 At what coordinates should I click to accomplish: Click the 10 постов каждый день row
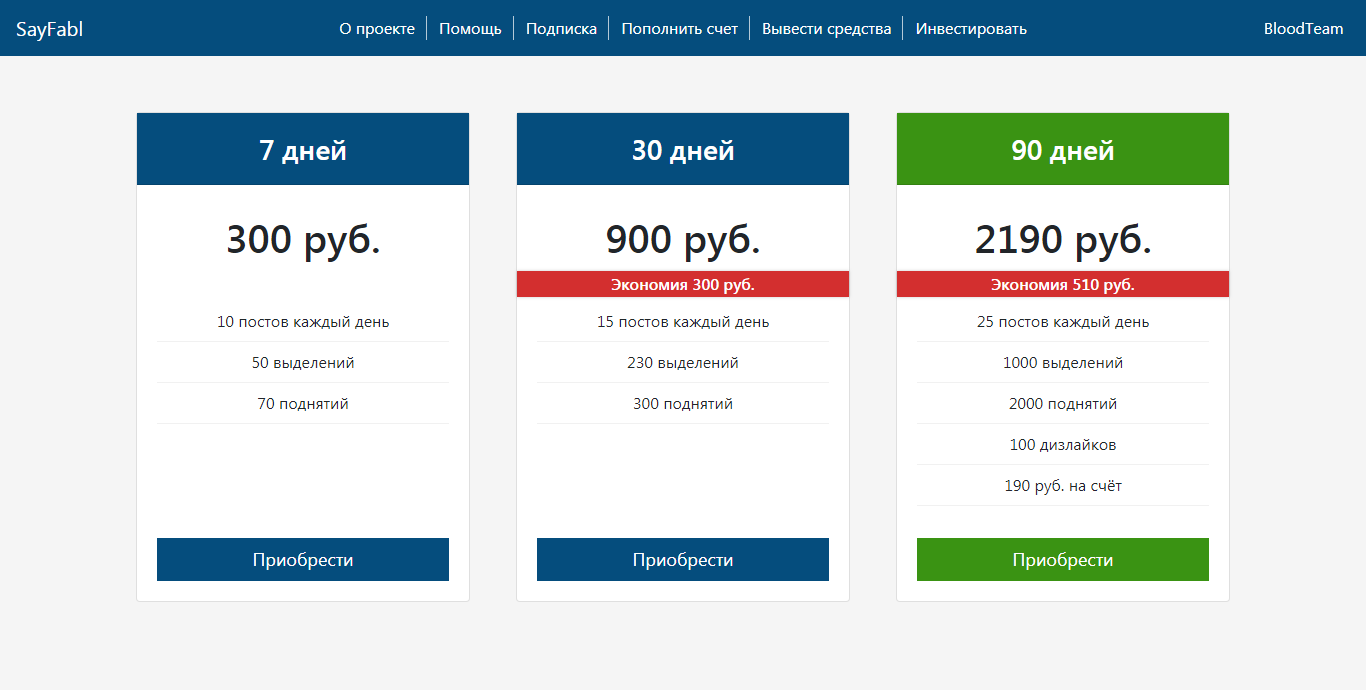(x=303, y=322)
